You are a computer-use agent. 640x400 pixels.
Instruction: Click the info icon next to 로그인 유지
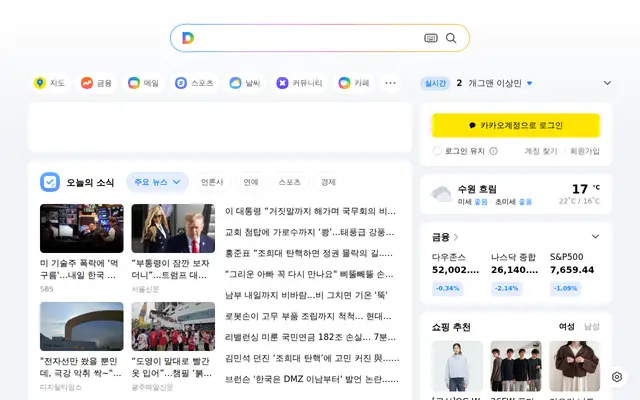(493, 151)
